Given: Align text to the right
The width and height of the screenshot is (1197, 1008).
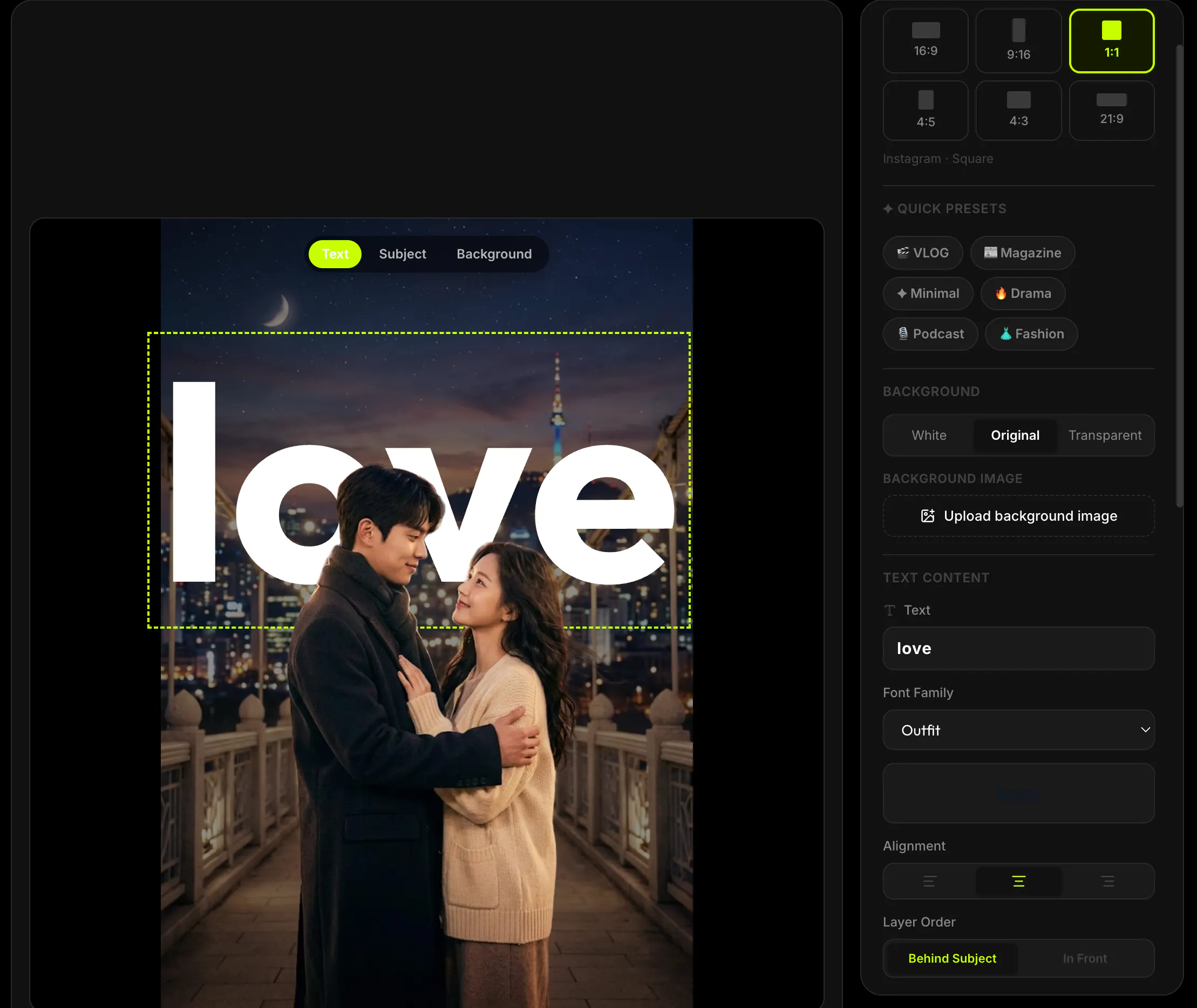Looking at the screenshot, I should pyautogui.click(x=1108, y=881).
